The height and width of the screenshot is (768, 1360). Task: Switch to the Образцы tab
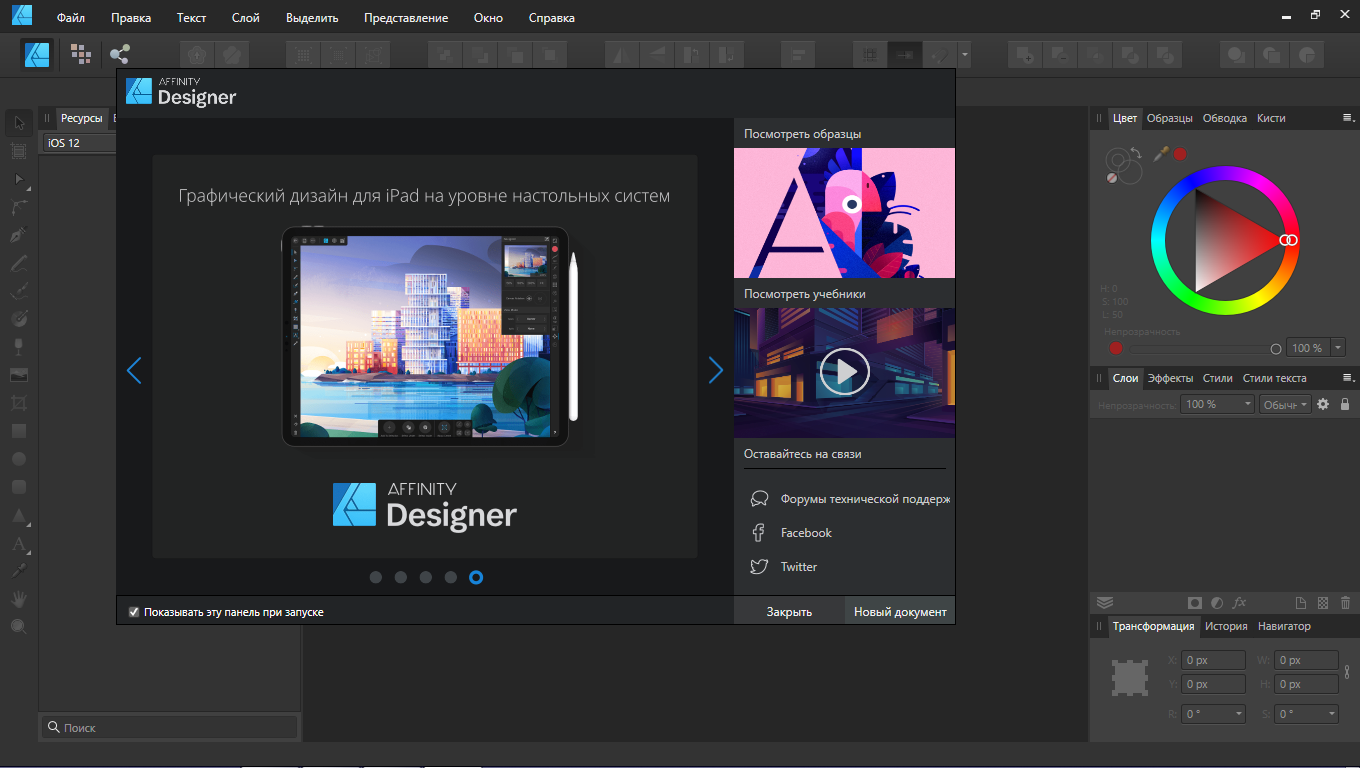click(1169, 118)
